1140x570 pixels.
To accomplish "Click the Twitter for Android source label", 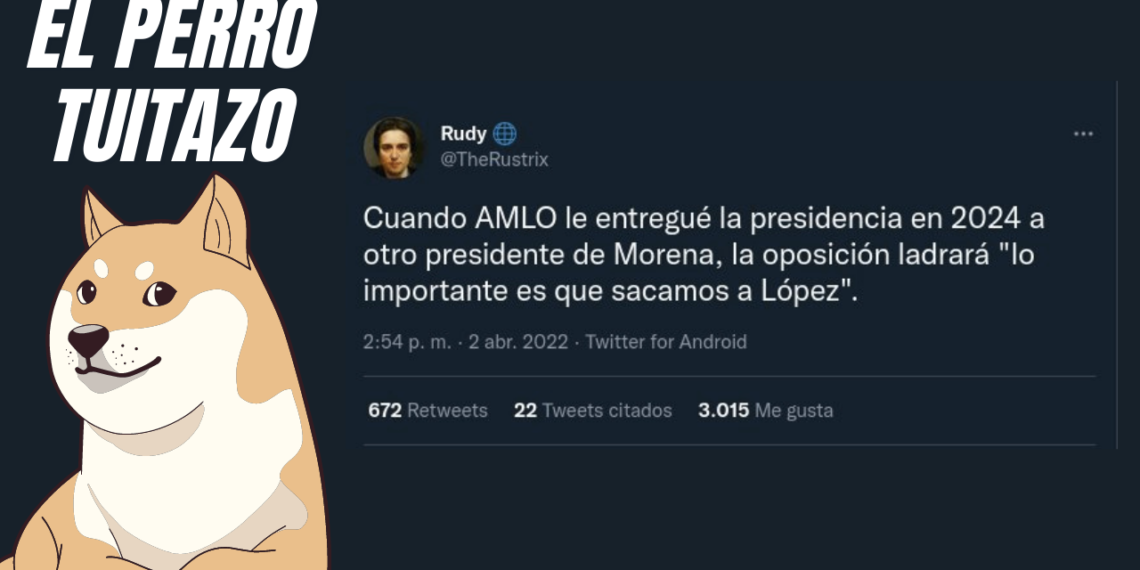I will pyautogui.click(x=666, y=342).
